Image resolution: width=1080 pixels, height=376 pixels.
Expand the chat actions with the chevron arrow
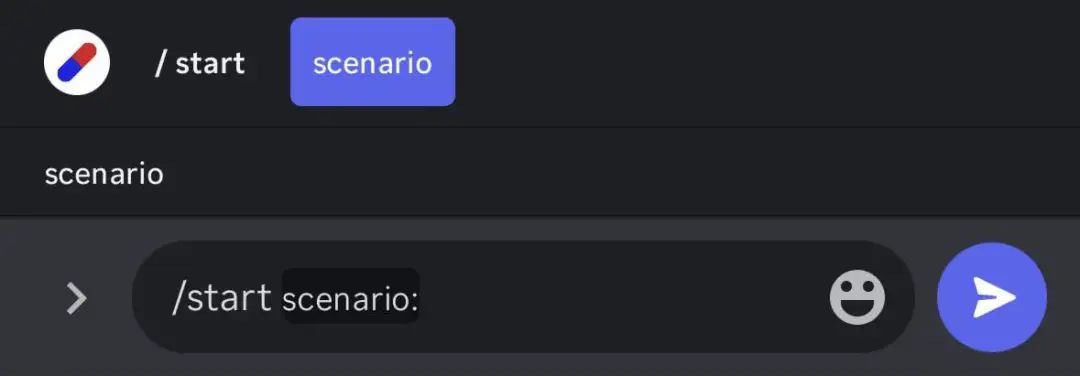point(76,298)
